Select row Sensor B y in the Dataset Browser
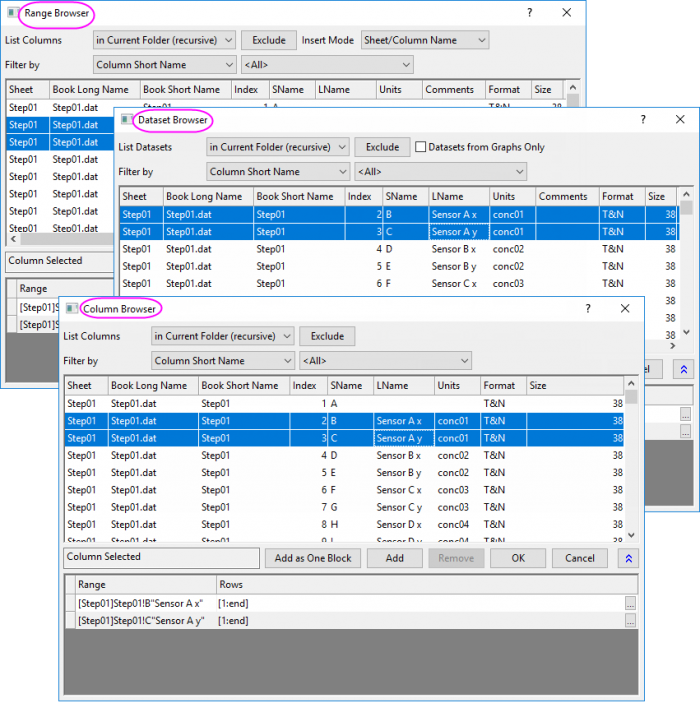 tap(399, 266)
